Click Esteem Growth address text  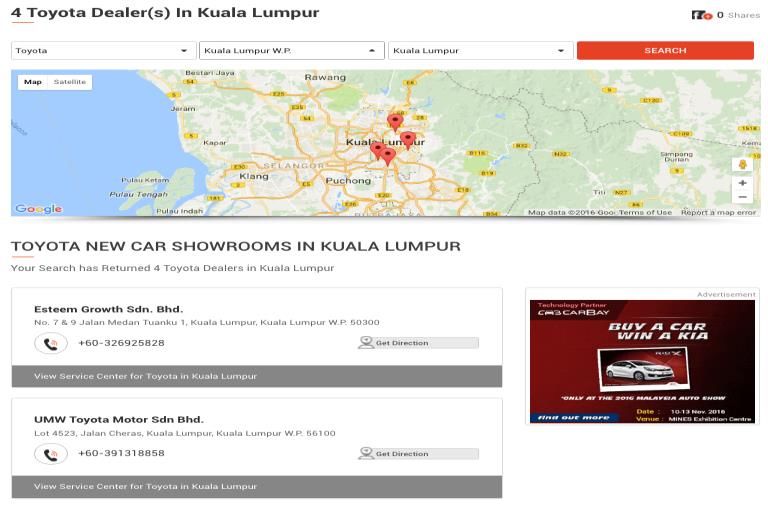pyautogui.click(x=207, y=322)
